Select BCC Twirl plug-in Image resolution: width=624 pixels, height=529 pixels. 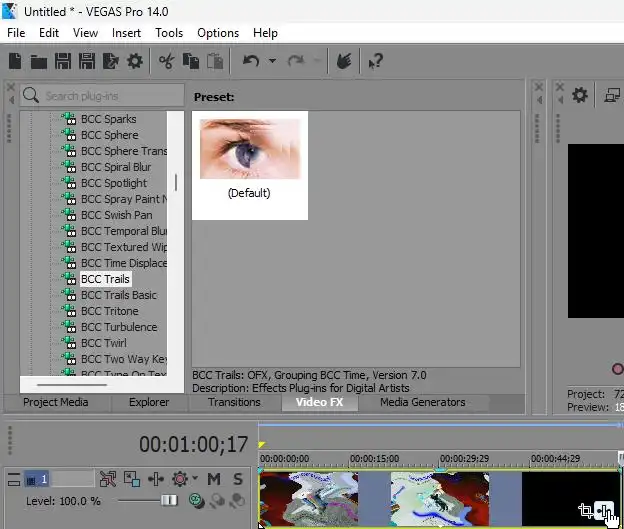103,343
